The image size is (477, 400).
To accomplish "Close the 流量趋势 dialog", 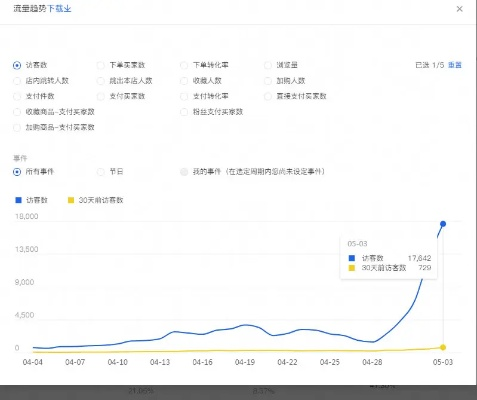I will point(459,9).
